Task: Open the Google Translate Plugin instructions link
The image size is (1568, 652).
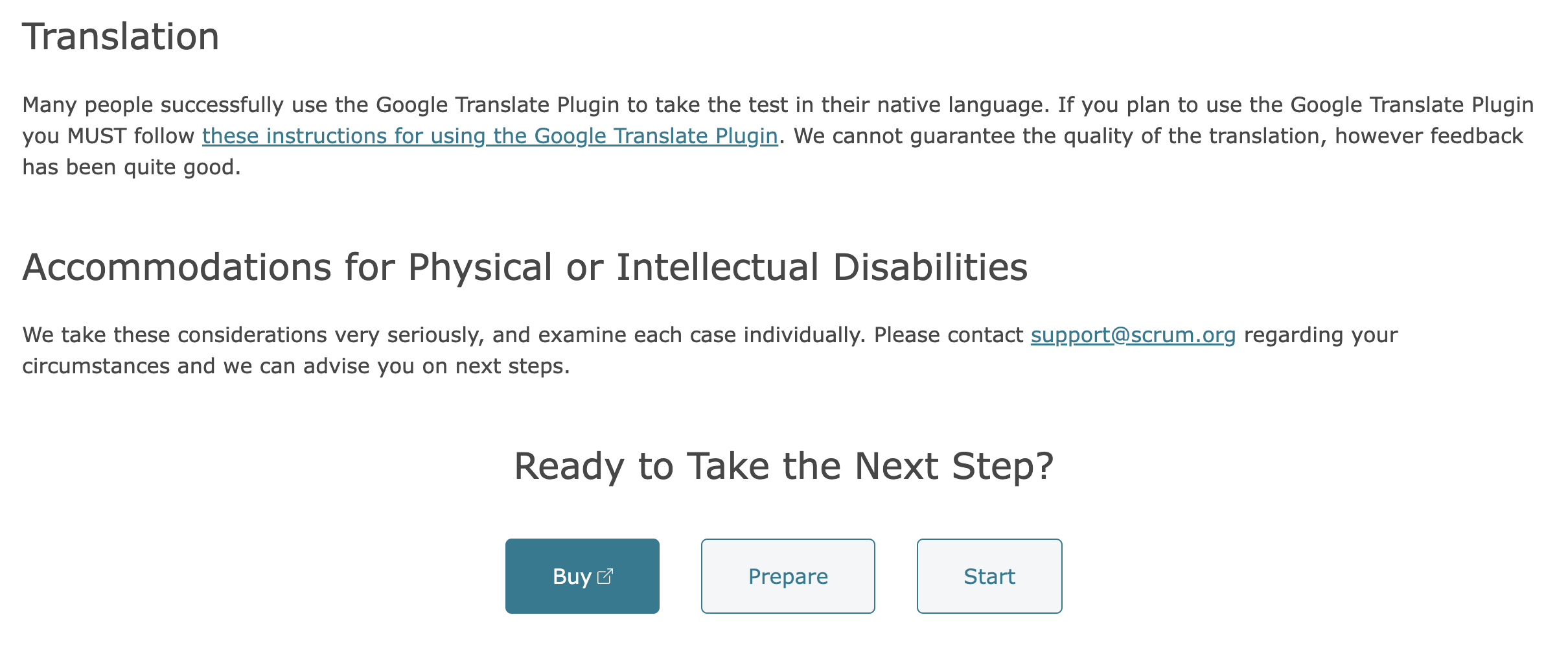Action: click(x=489, y=136)
